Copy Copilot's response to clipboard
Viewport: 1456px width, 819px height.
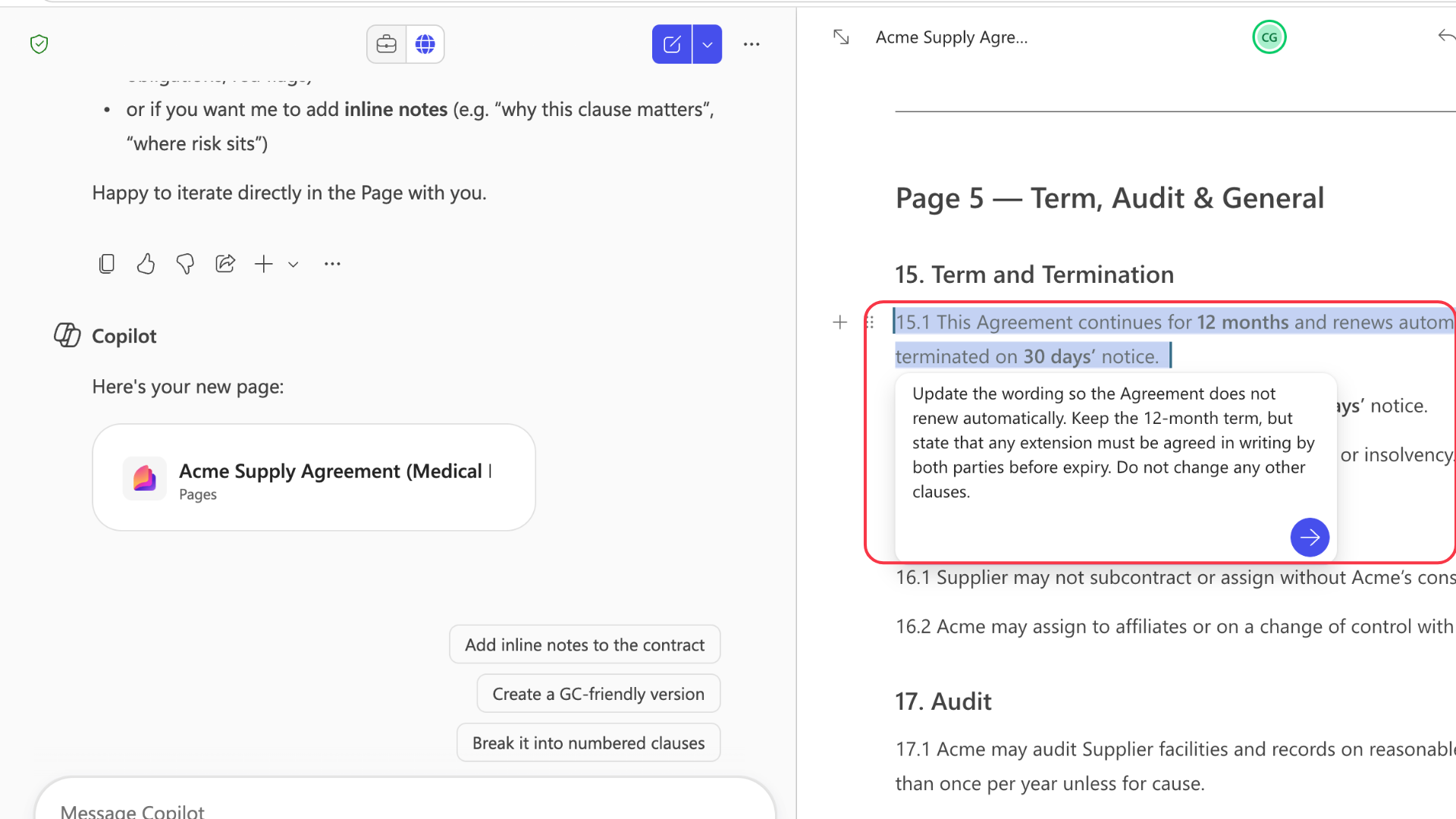pos(106,263)
